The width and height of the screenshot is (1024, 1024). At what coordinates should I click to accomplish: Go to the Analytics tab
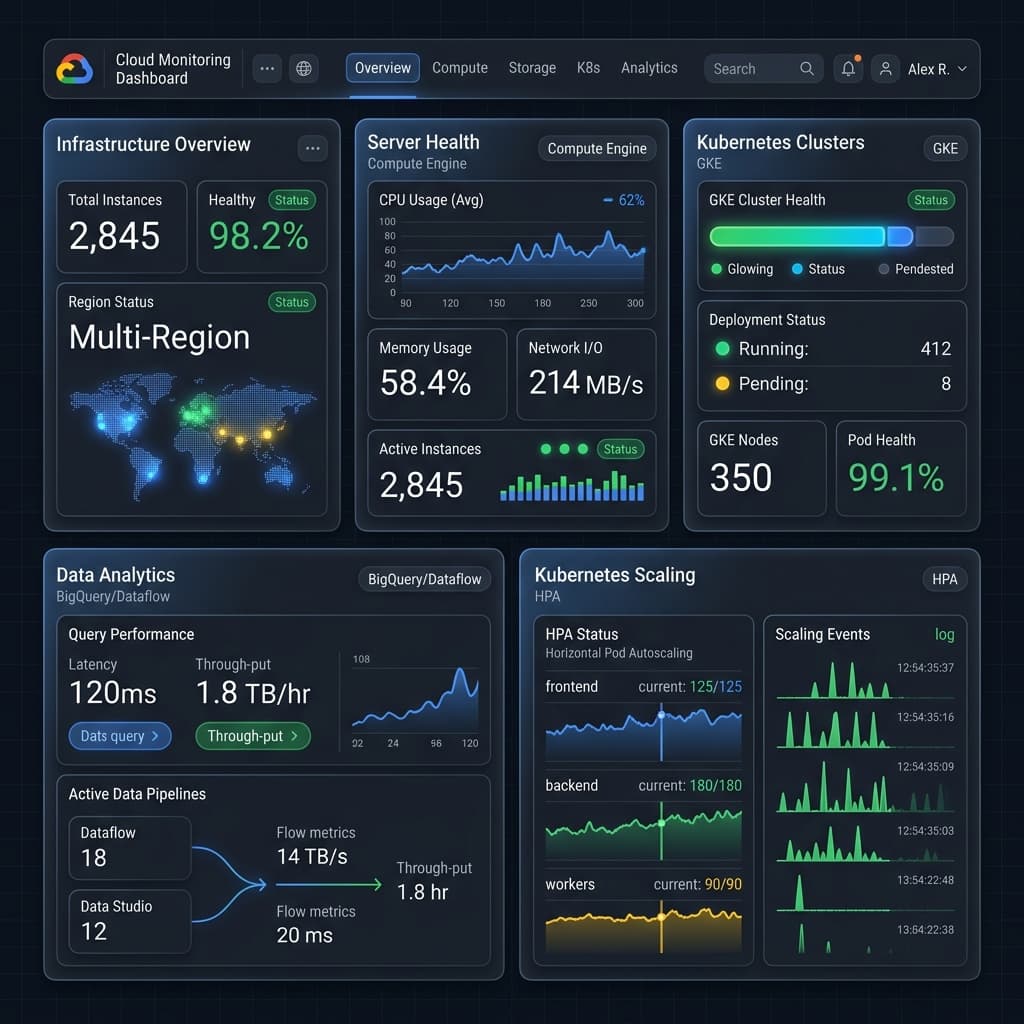[x=649, y=68]
